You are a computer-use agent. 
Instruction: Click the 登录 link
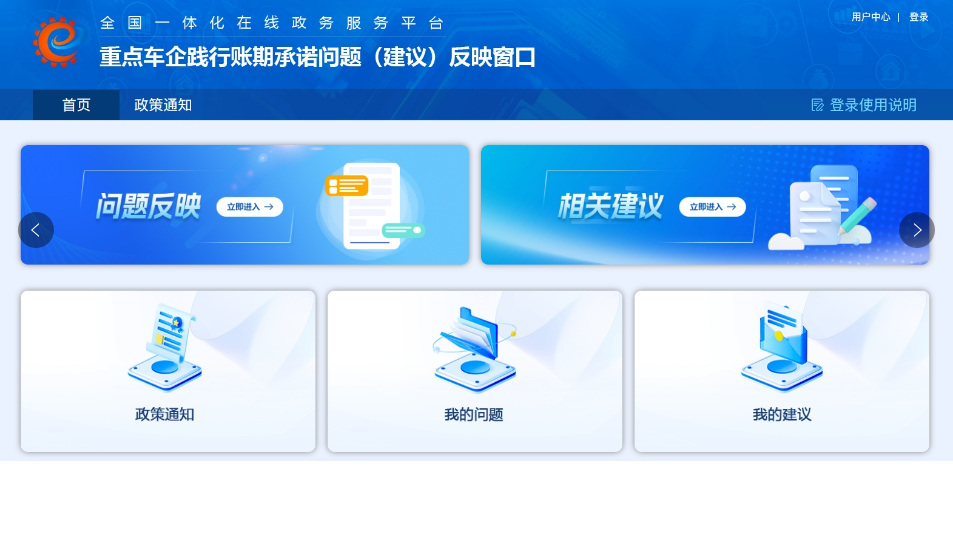(918, 17)
